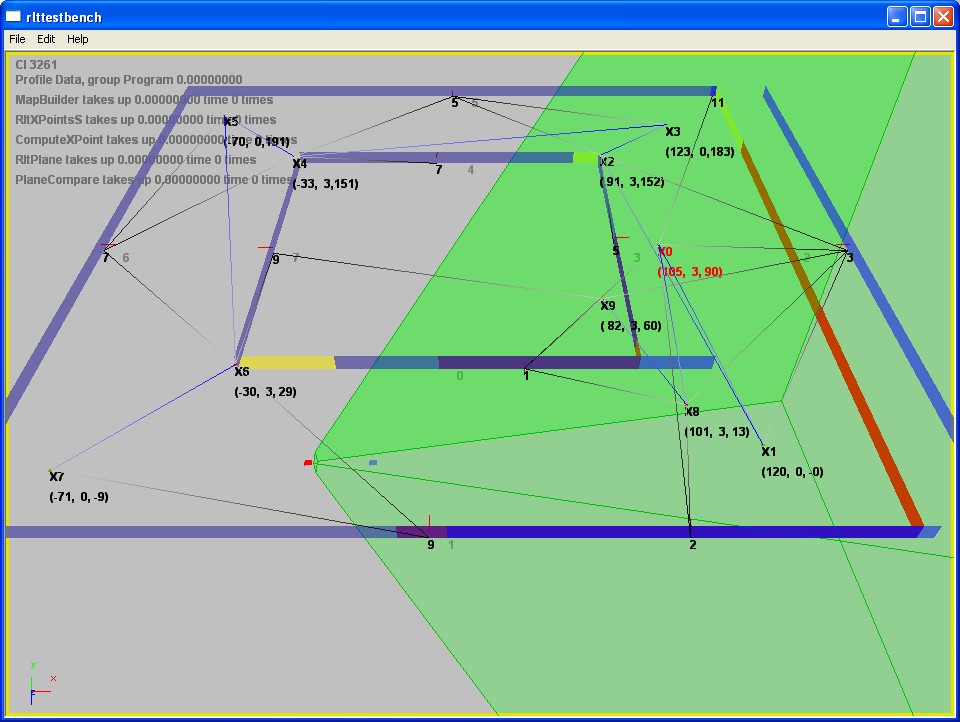The image size is (960, 722).
Task: Maximize the rlttestbench window
Action: [919, 16]
